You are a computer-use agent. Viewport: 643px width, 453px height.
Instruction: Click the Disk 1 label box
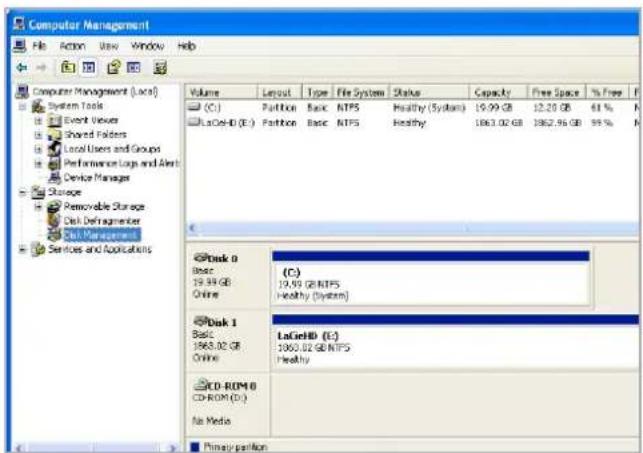(x=228, y=340)
